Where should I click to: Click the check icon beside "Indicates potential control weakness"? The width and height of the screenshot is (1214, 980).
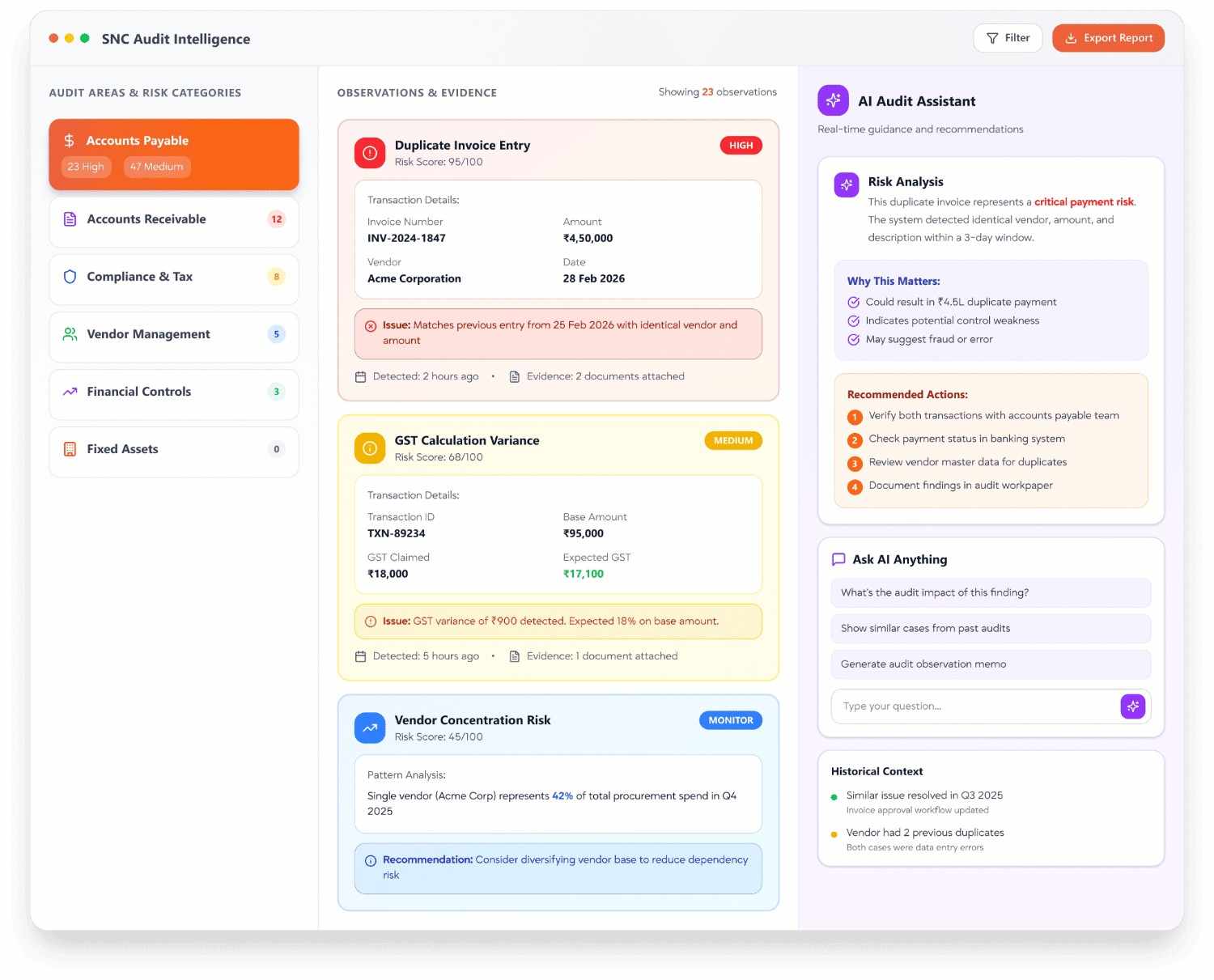point(853,320)
